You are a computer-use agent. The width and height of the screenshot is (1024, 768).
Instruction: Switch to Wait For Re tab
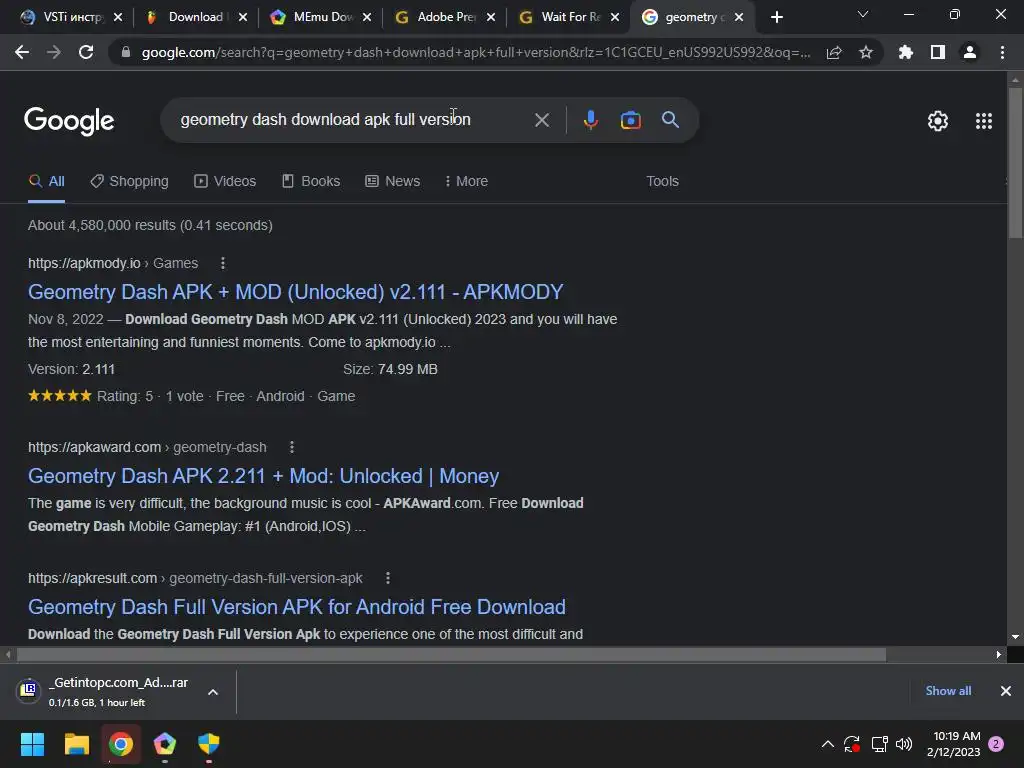(x=569, y=18)
